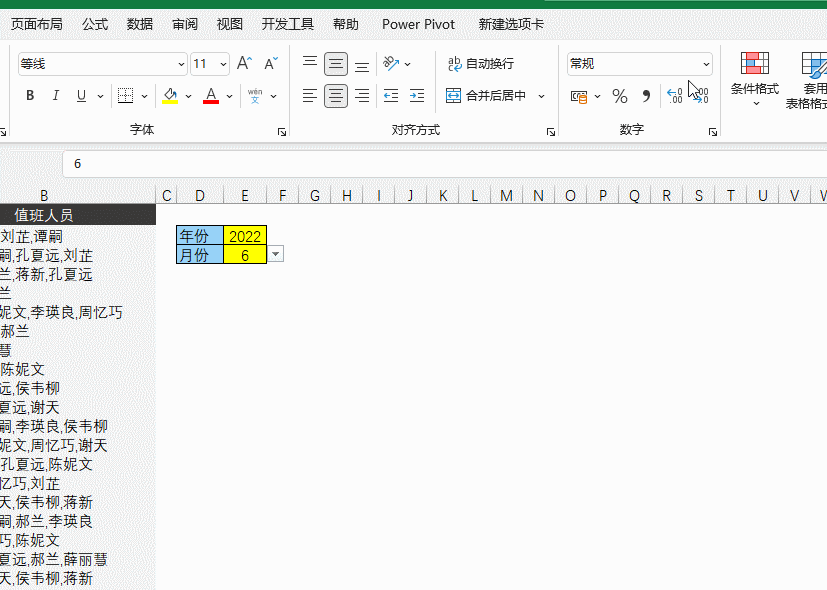Toggle italic formatting
The height and width of the screenshot is (590, 827).
pos(55,95)
